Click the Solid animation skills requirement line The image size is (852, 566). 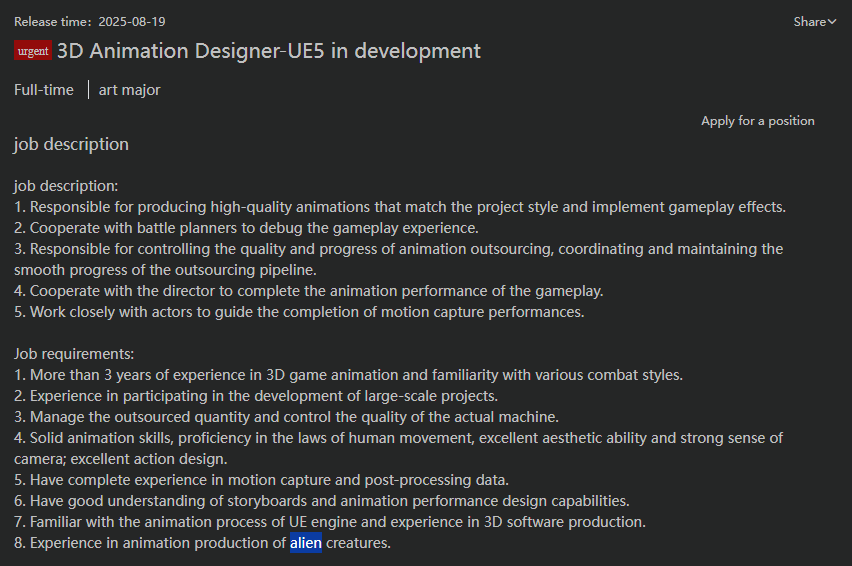[x=399, y=448]
